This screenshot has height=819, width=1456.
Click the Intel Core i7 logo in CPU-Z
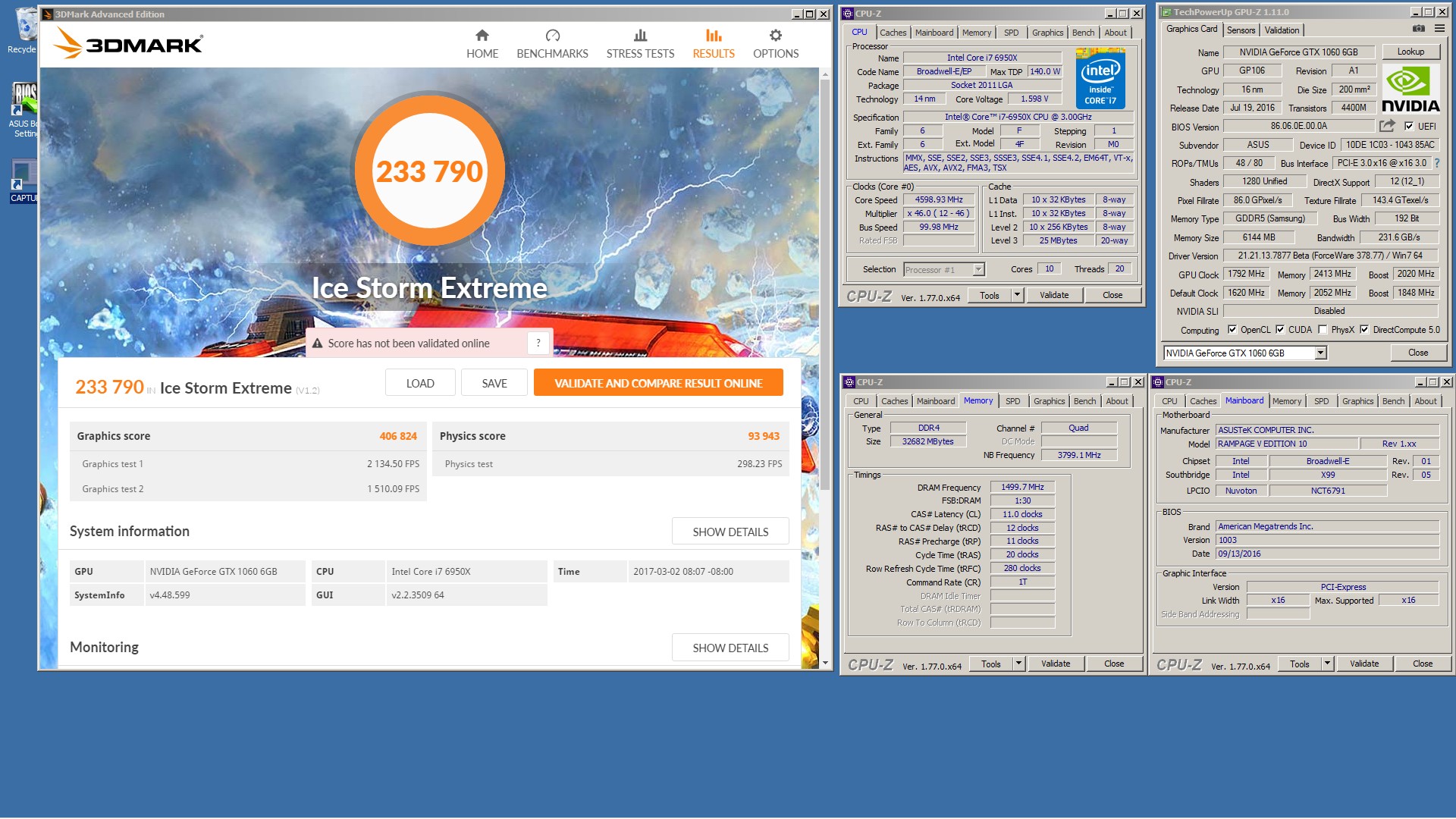tap(1100, 78)
